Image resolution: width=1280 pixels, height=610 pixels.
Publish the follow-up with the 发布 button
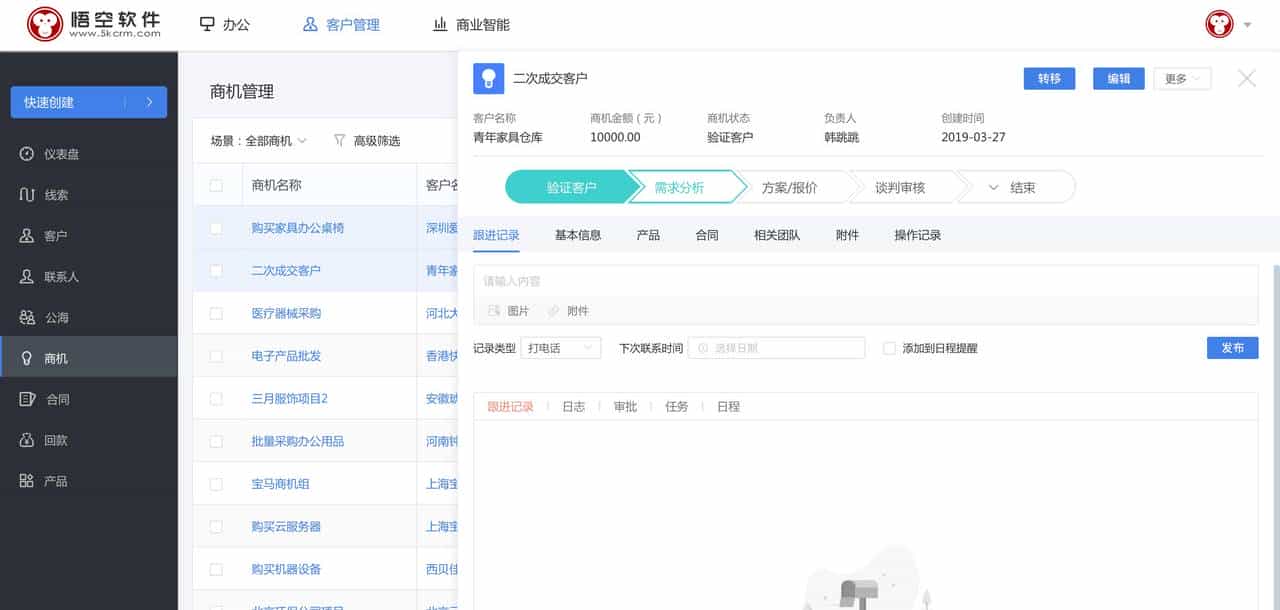tap(1232, 347)
